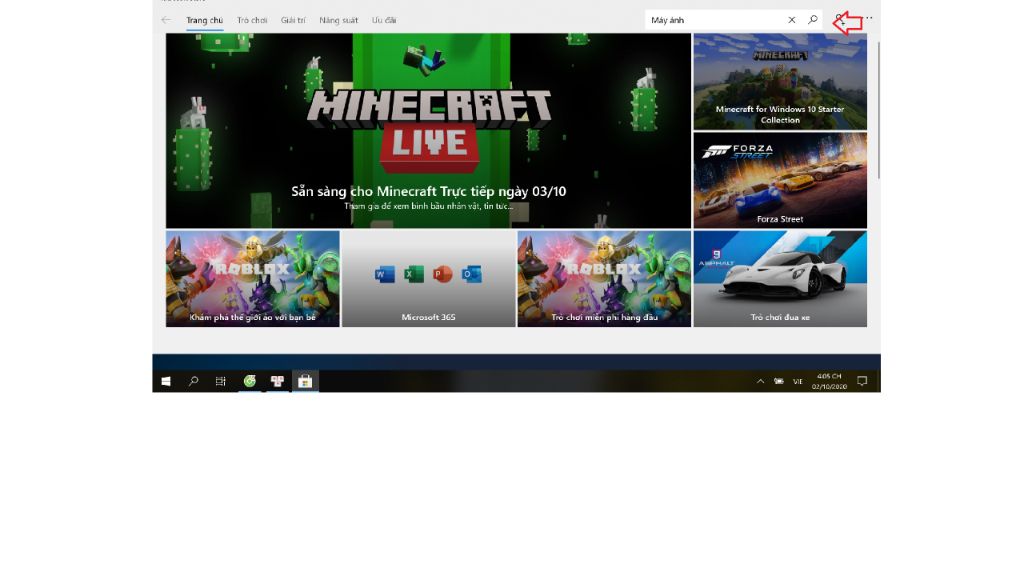Open Roblox tile Trò chơi miễn phí hàng đầu

[604, 279]
